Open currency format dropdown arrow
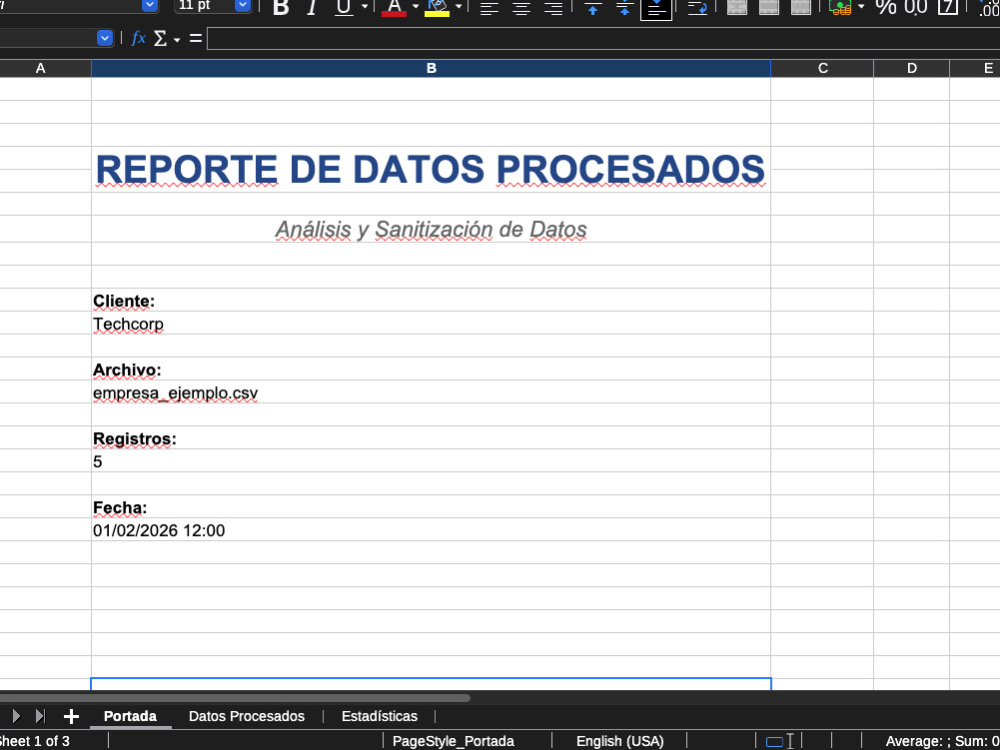This screenshot has height=750, width=1000. point(861,7)
